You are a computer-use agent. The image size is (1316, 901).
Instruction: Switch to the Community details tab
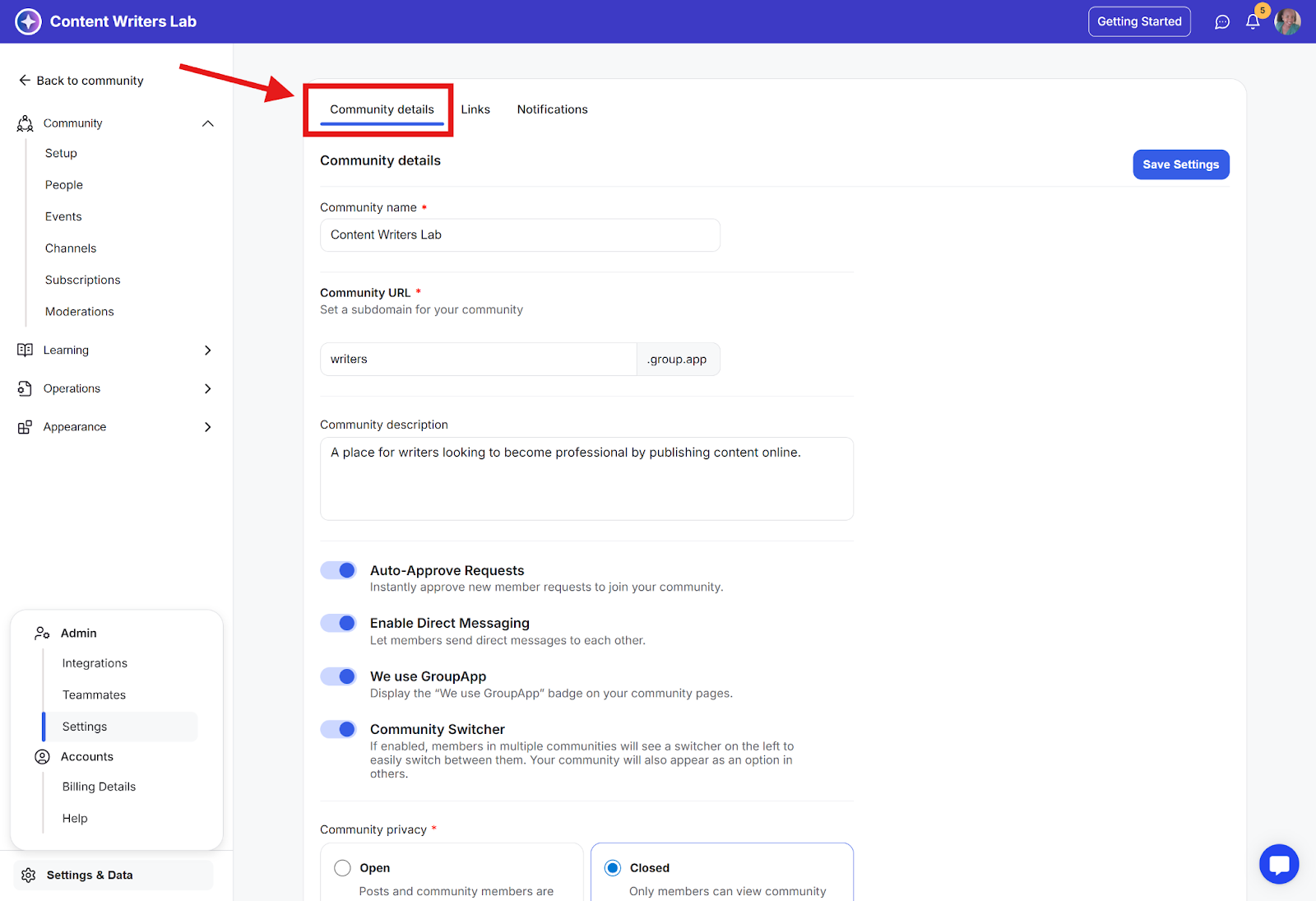click(x=382, y=109)
